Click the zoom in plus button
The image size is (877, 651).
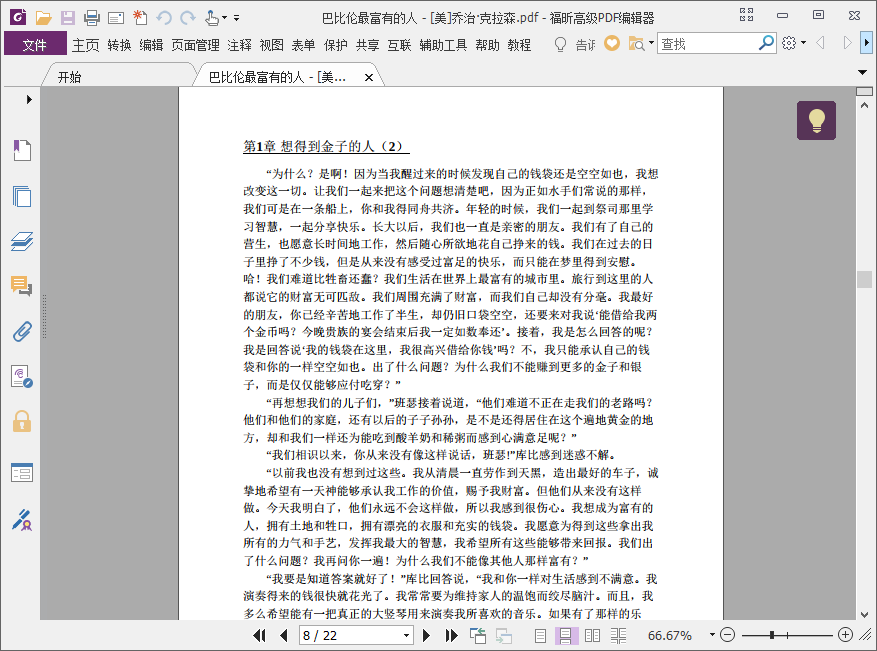point(846,635)
